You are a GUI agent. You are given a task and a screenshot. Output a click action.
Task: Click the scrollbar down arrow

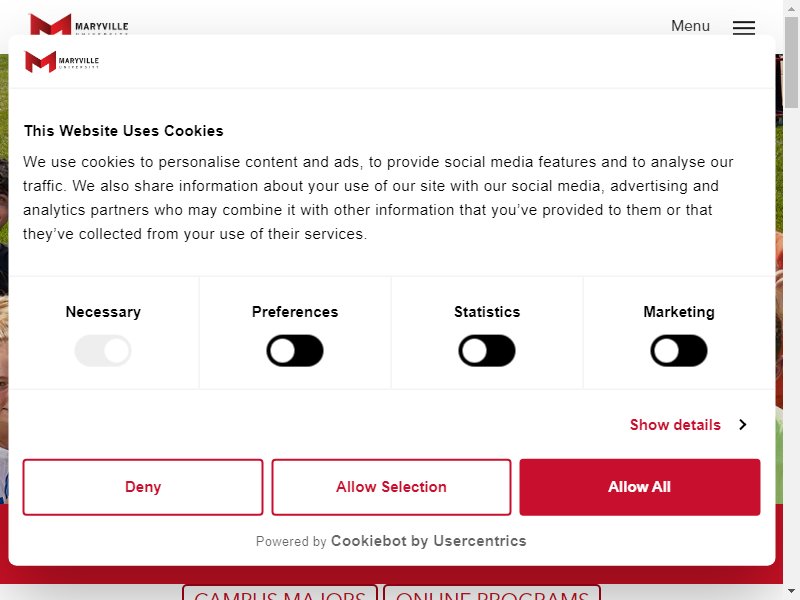click(791, 592)
